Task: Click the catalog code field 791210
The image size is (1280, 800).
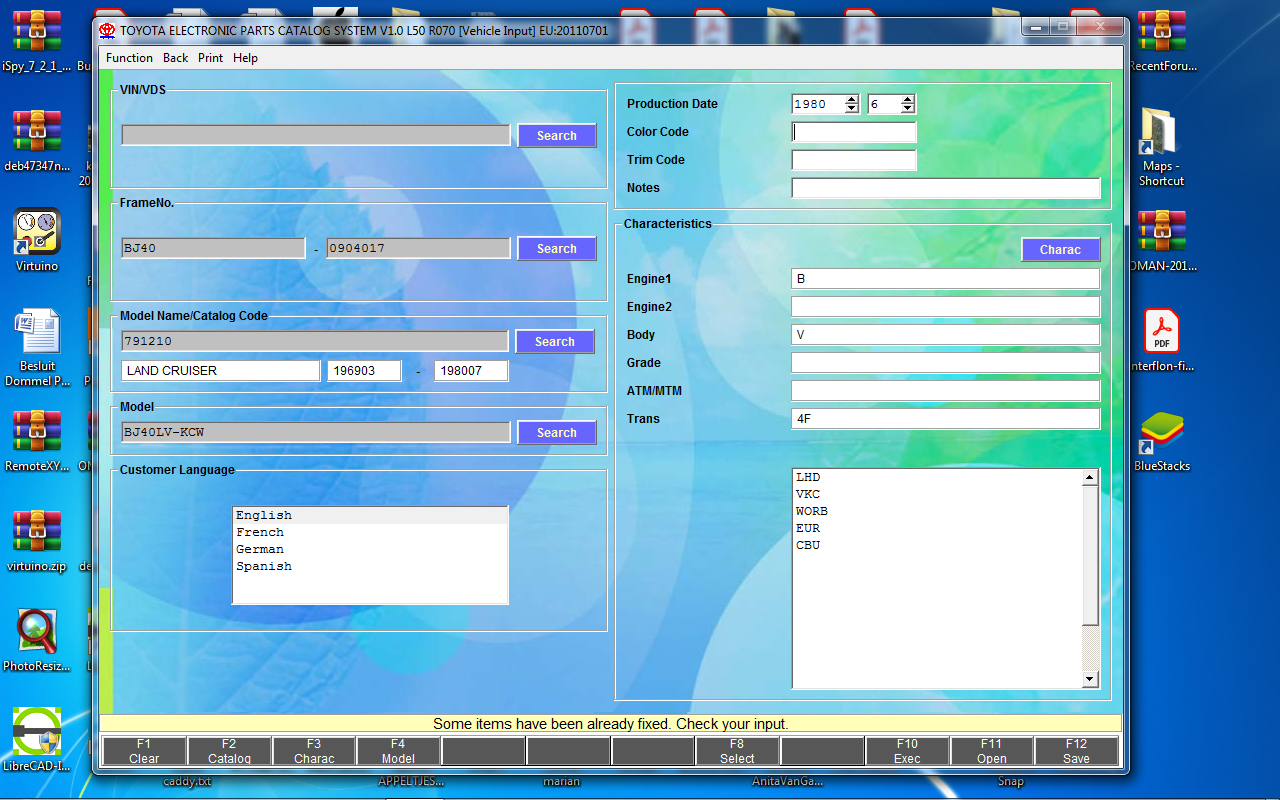Action: pos(315,341)
